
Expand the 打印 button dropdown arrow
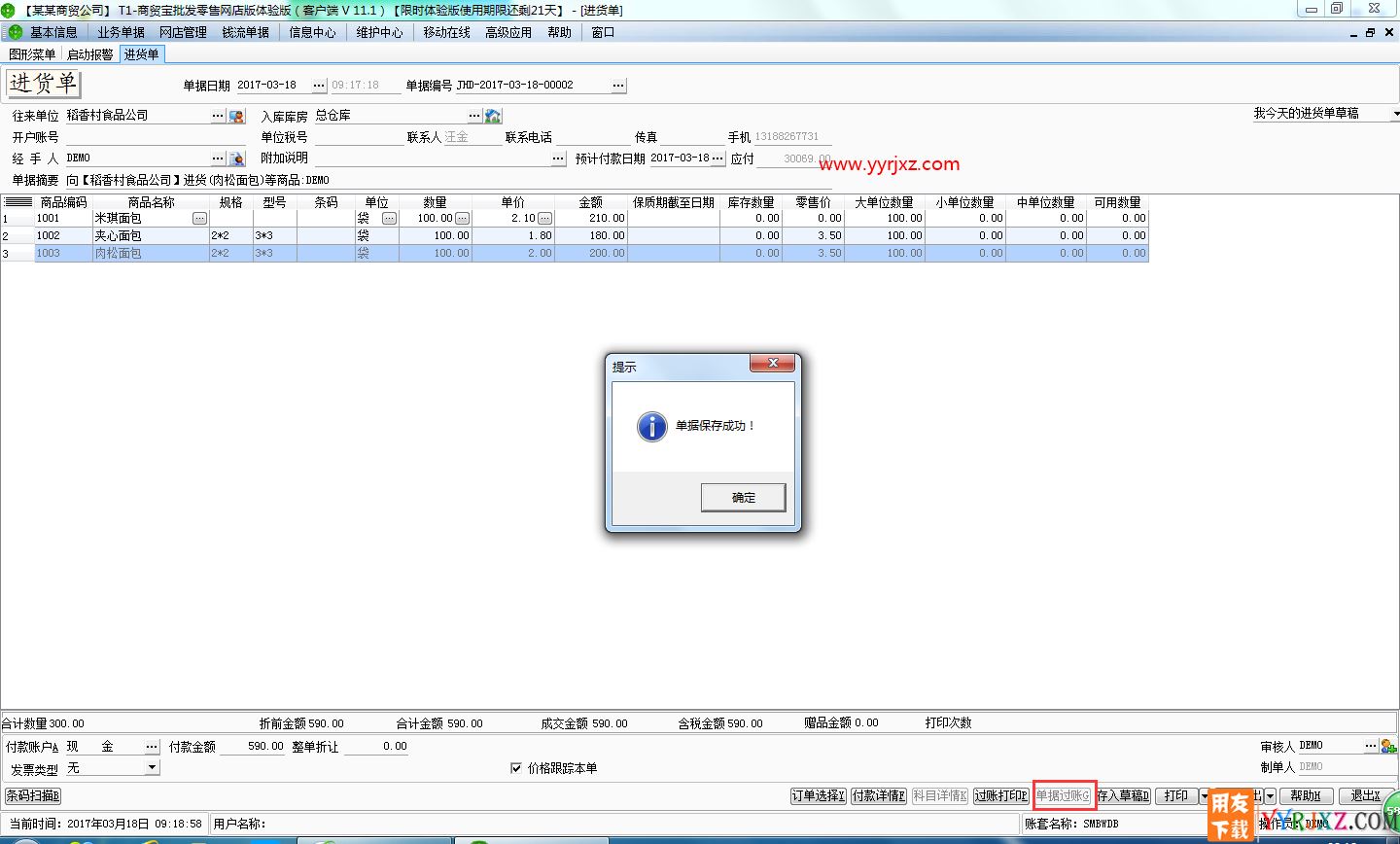[x=1204, y=795]
